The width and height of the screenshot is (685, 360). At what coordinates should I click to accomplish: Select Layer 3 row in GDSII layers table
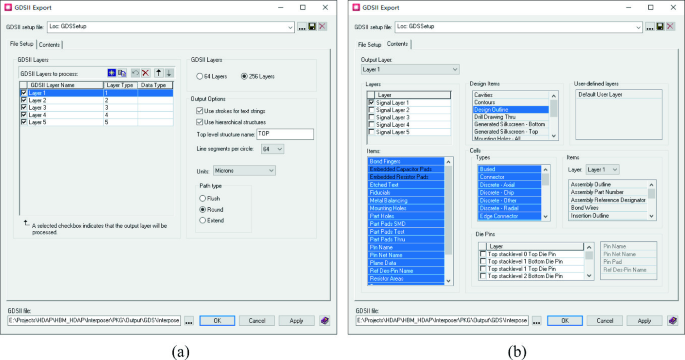[x=96, y=107]
